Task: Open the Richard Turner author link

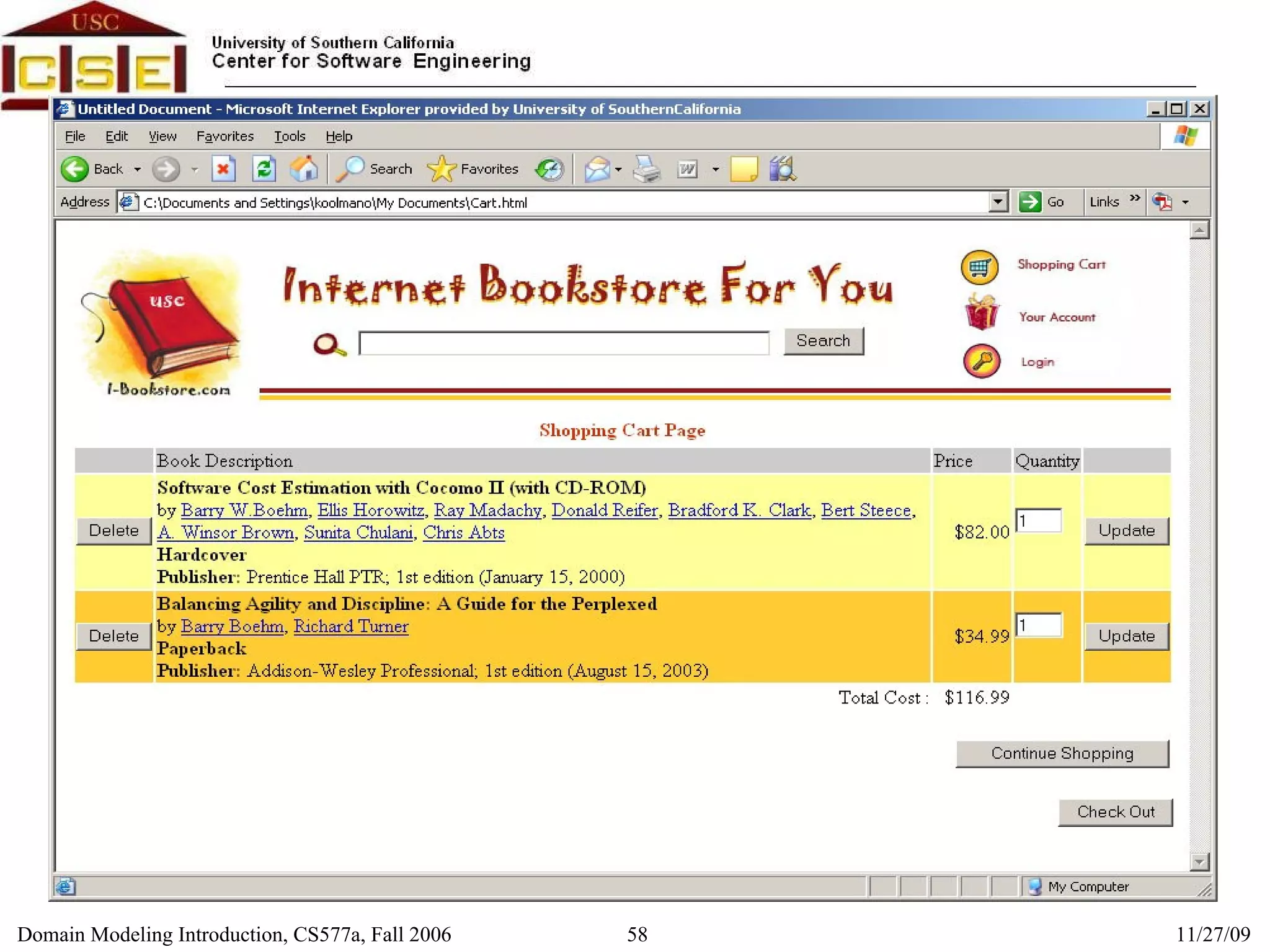Action: (x=351, y=627)
